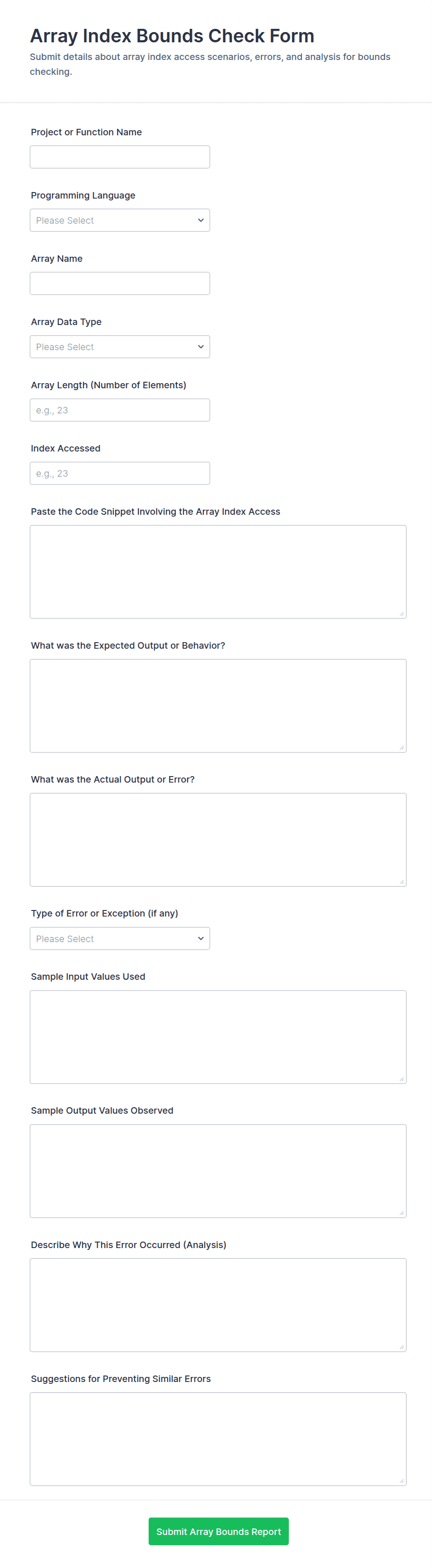This screenshot has height=1568, width=432.
Task: Click the Actual Output or Error textarea
Action: (218, 840)
